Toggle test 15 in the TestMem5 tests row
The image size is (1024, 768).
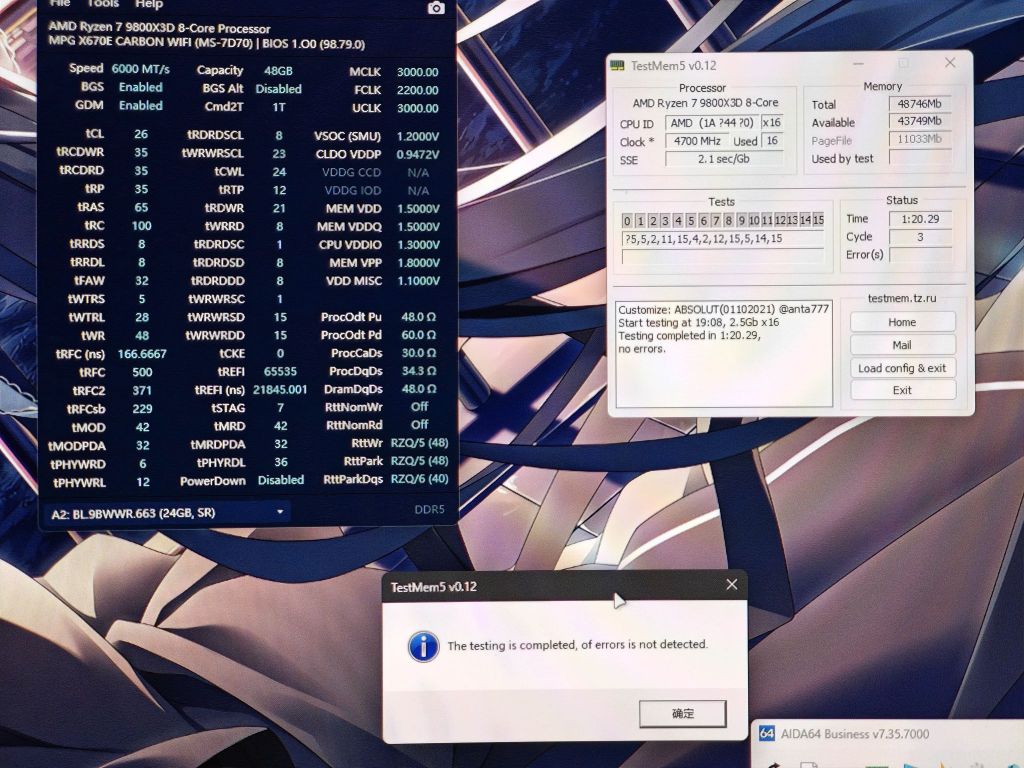click(x=816, y=220)
